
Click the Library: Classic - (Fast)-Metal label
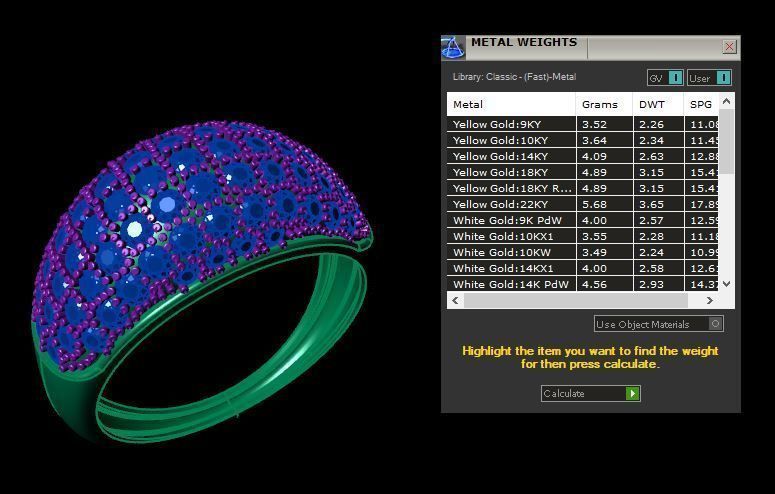(x=515, y=77)
